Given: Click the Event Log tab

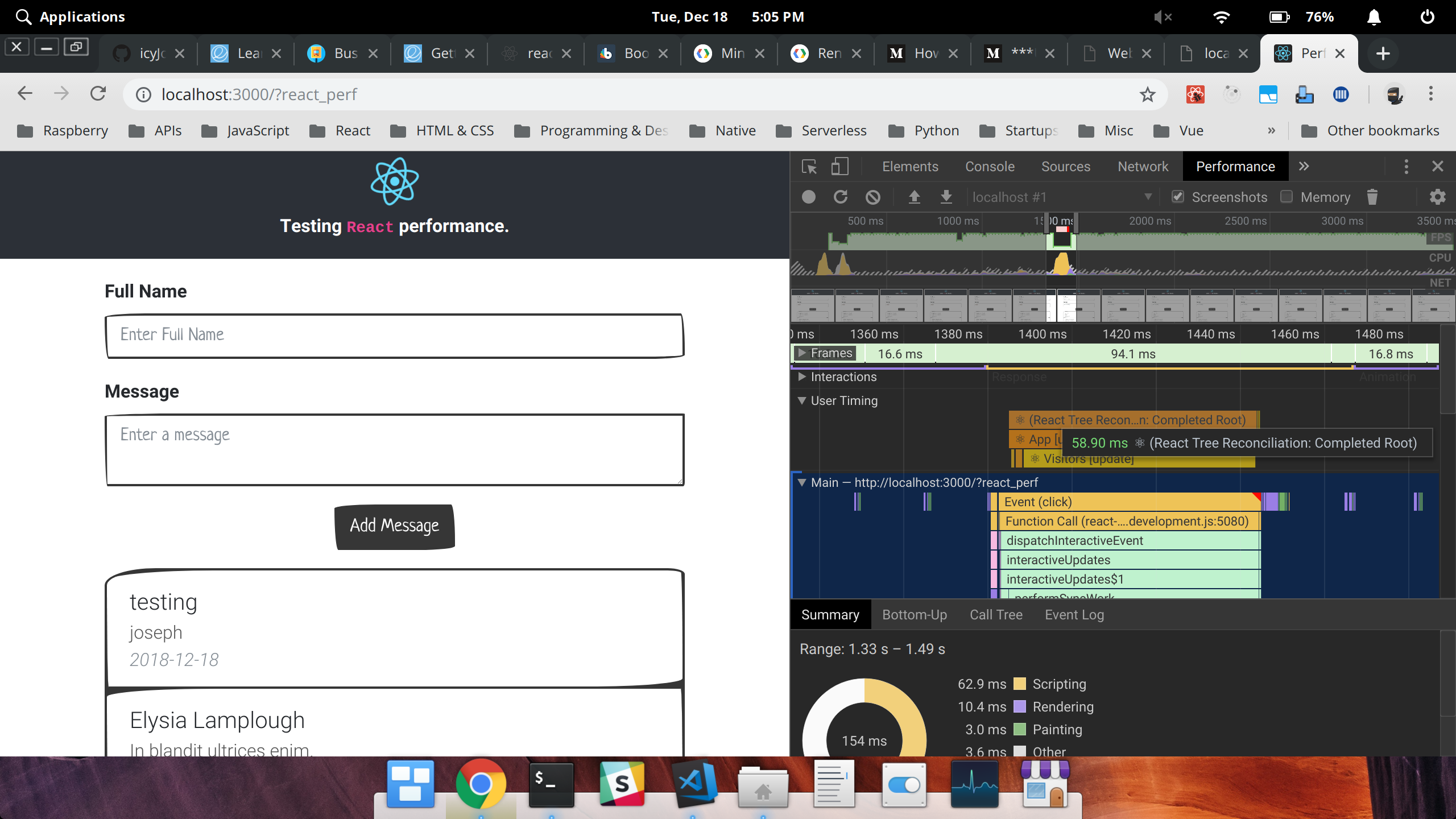Looking at the screenshot, I should coord(1074,614).
